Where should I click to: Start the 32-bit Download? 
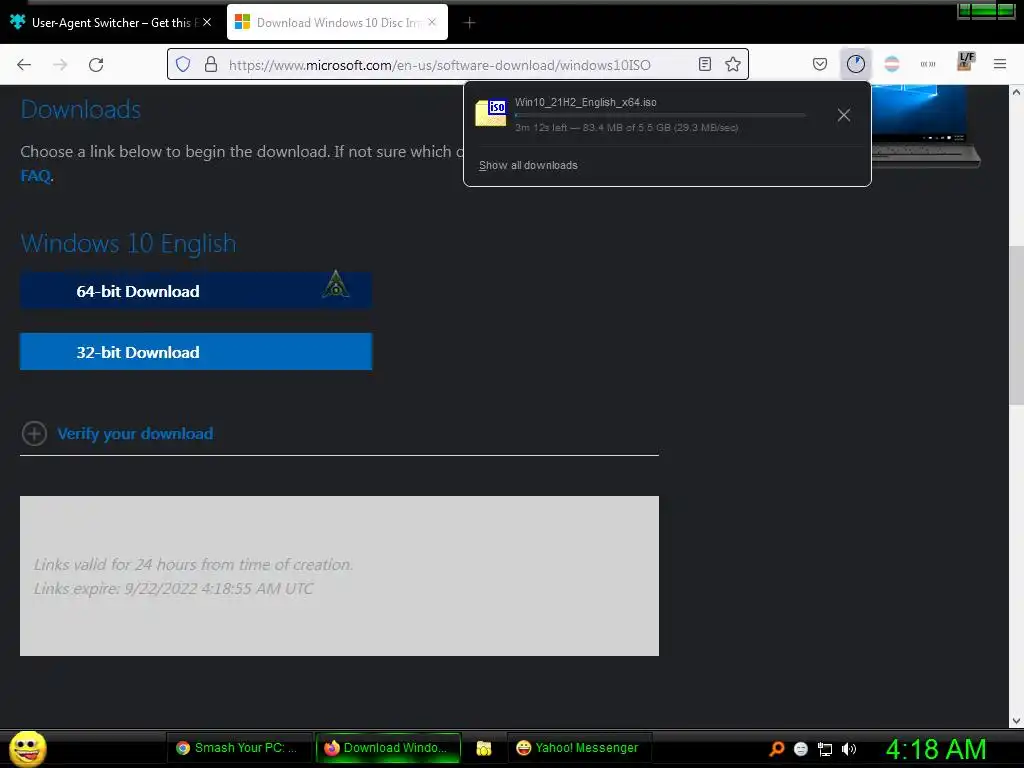[x=196, y=351]
